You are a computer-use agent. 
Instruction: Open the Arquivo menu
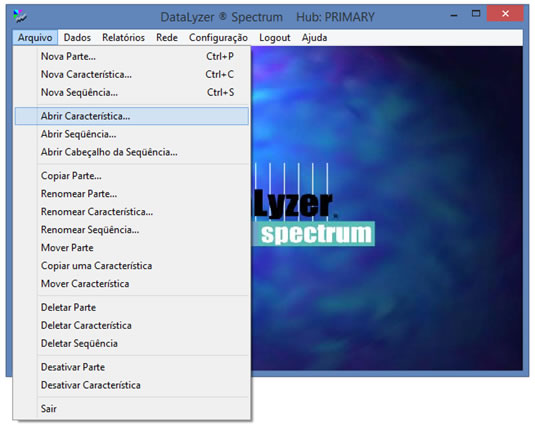pyautogui.click(x=35, y=38)
